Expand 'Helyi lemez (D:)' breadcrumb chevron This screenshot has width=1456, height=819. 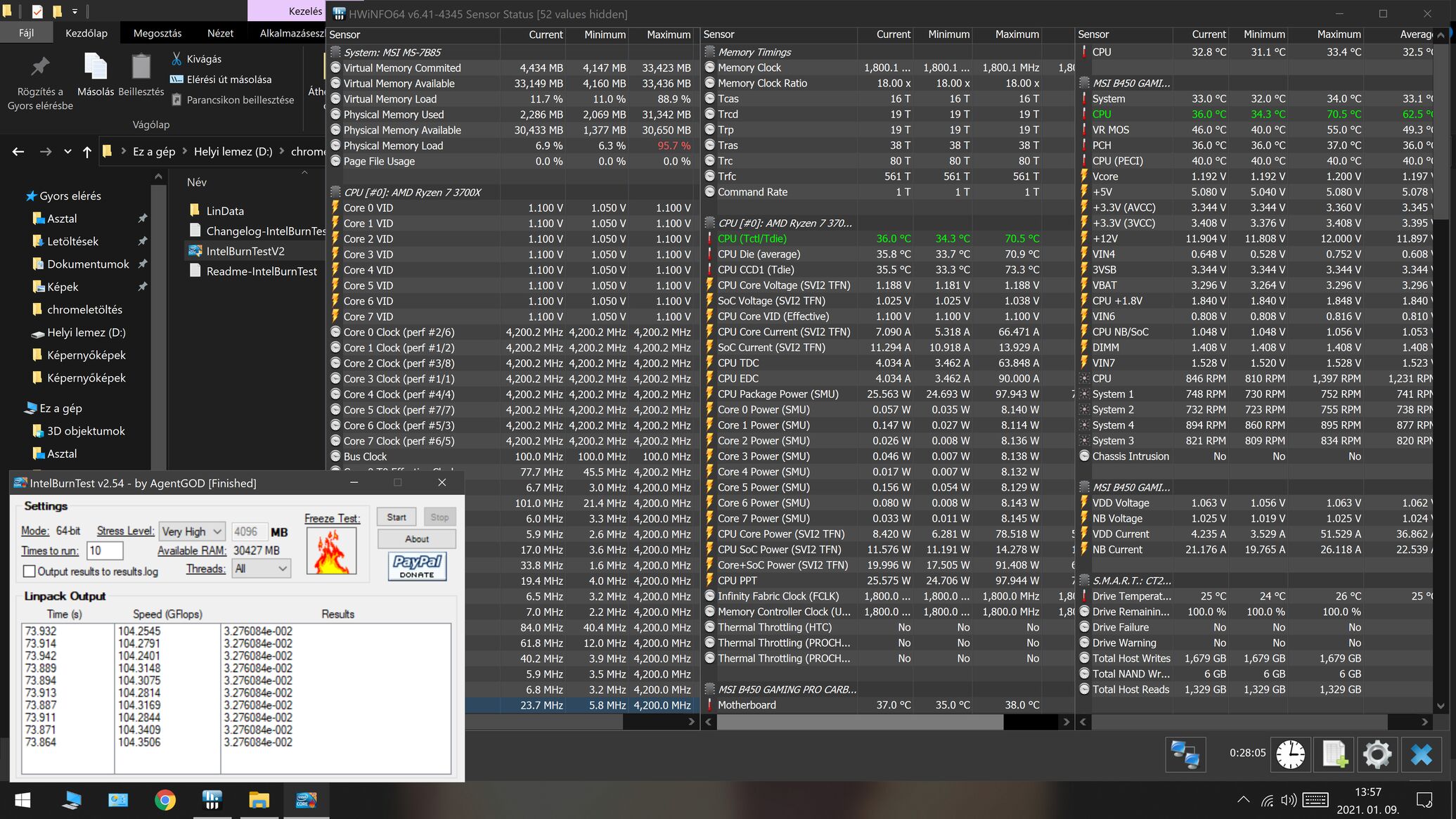(x=282, y=151)
